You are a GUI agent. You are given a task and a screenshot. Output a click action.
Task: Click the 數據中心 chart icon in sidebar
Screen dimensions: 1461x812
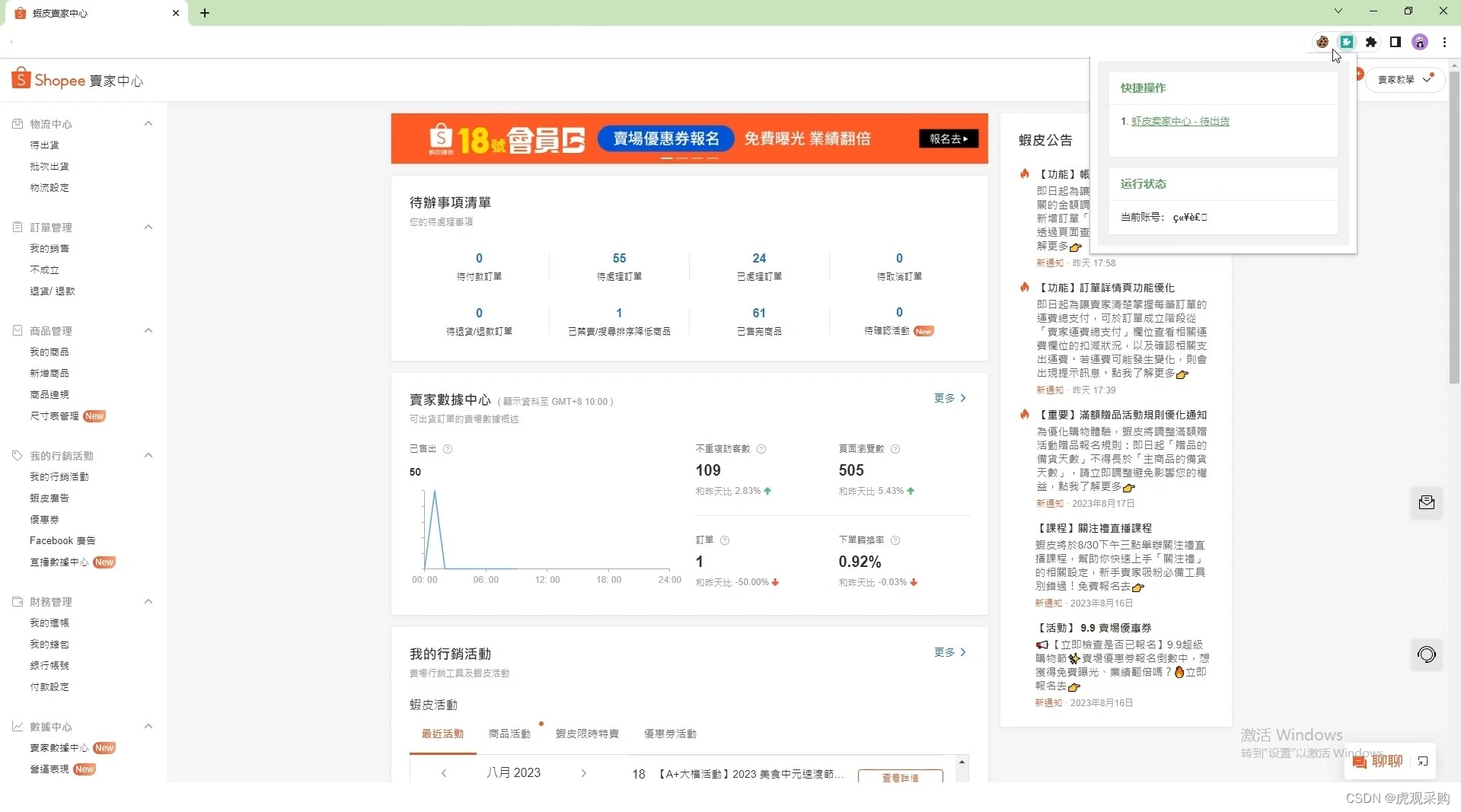coord(18,726)
